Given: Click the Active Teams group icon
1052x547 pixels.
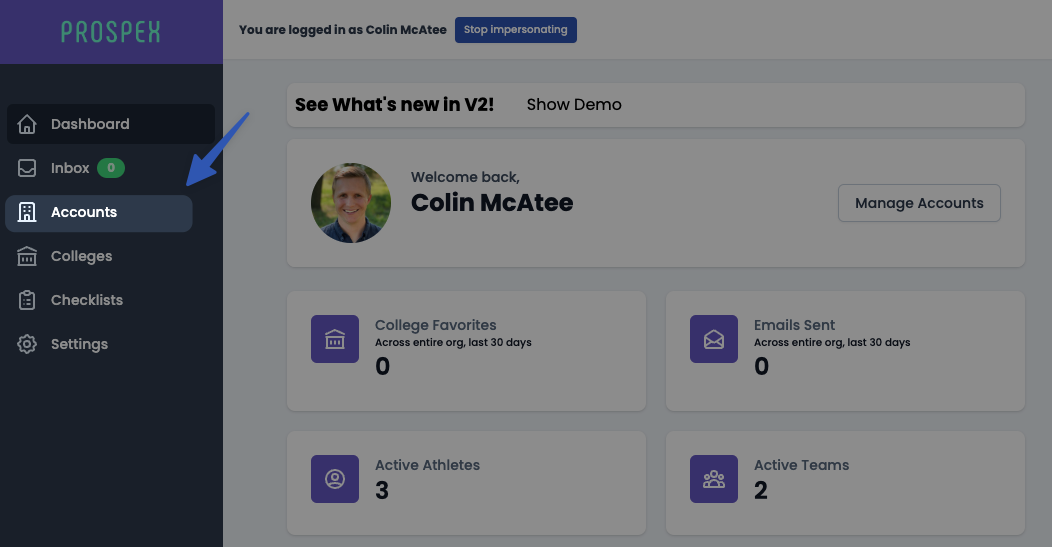Looking at the screenshot, I should tap(714, 479).
